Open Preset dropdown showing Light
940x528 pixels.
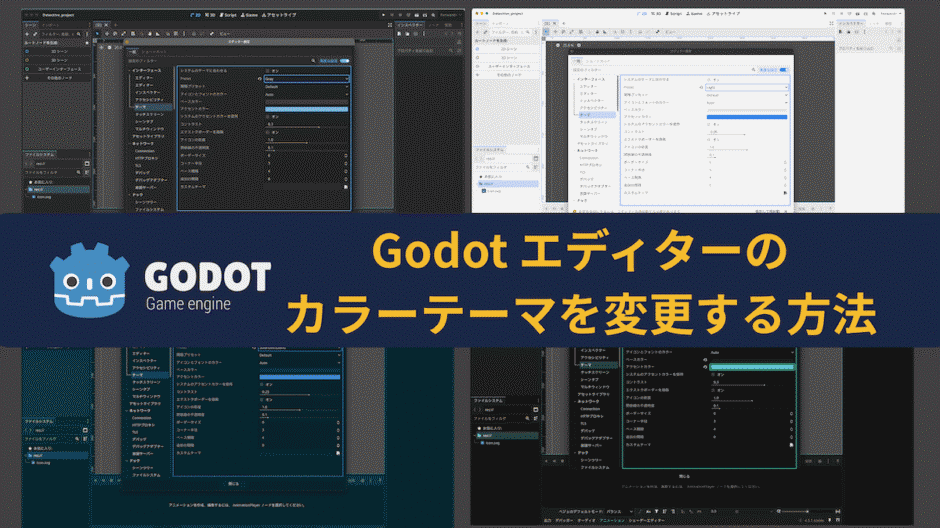[x=747, y=87]
